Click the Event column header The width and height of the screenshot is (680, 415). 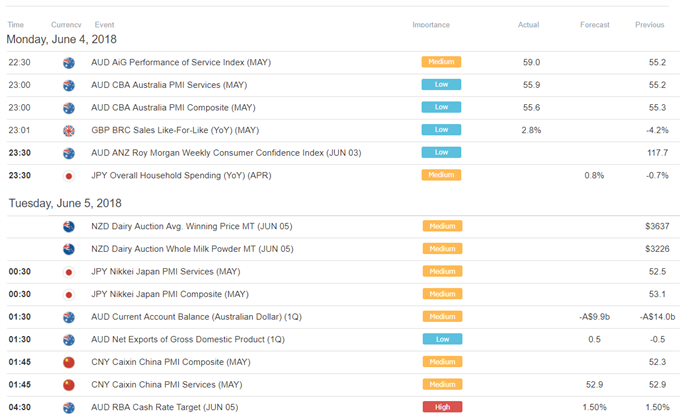click(x=104, y=25)
